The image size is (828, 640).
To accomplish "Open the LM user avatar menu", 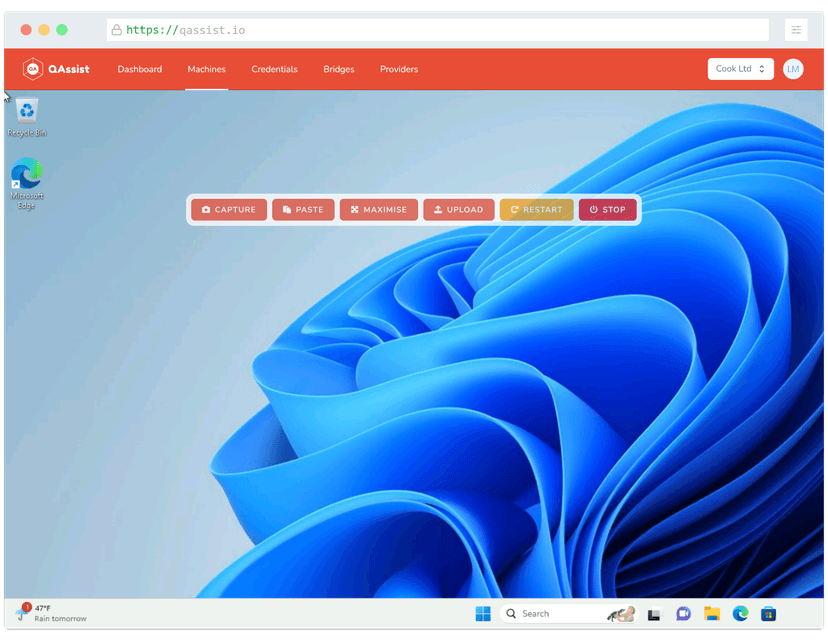I will coord(793,69).
